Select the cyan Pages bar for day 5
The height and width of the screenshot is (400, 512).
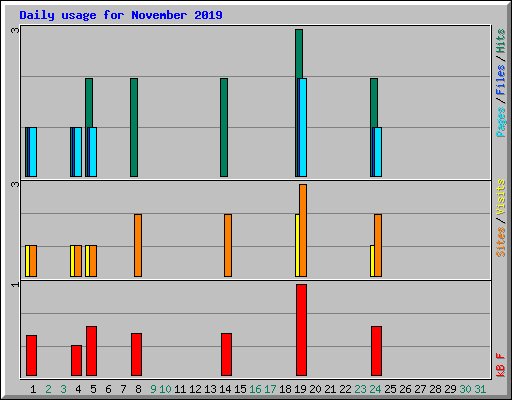click(93, 152)
